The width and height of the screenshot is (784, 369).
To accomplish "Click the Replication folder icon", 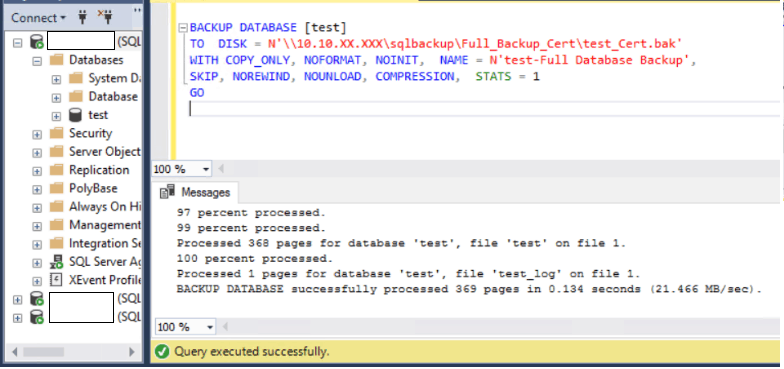I will [56, 170].
